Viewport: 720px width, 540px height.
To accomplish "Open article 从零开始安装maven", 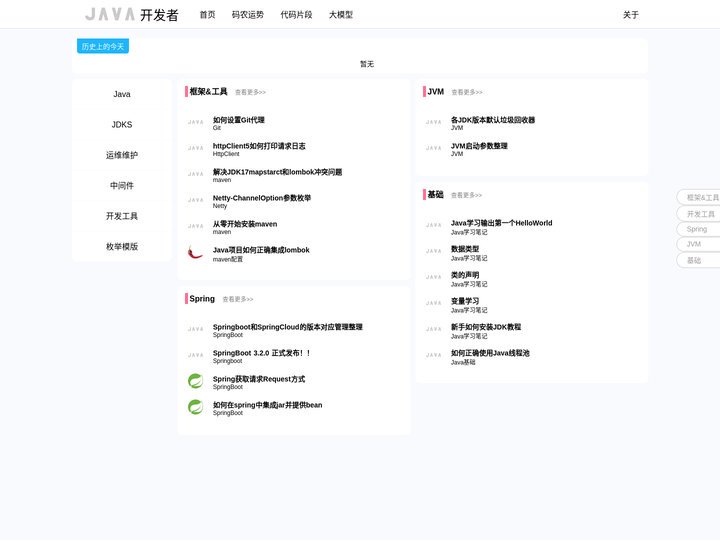I will 245,224.
